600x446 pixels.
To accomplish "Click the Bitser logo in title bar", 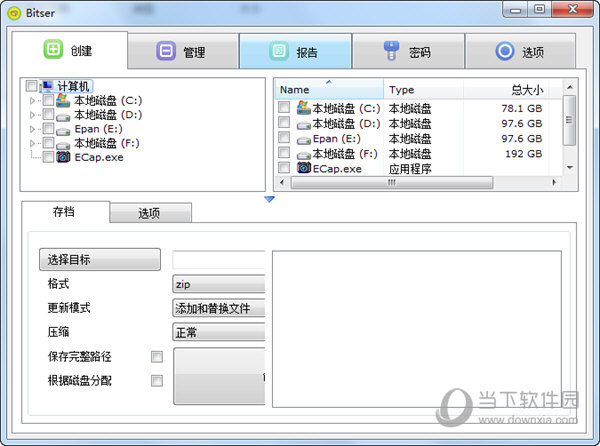I will coord(15,13).
